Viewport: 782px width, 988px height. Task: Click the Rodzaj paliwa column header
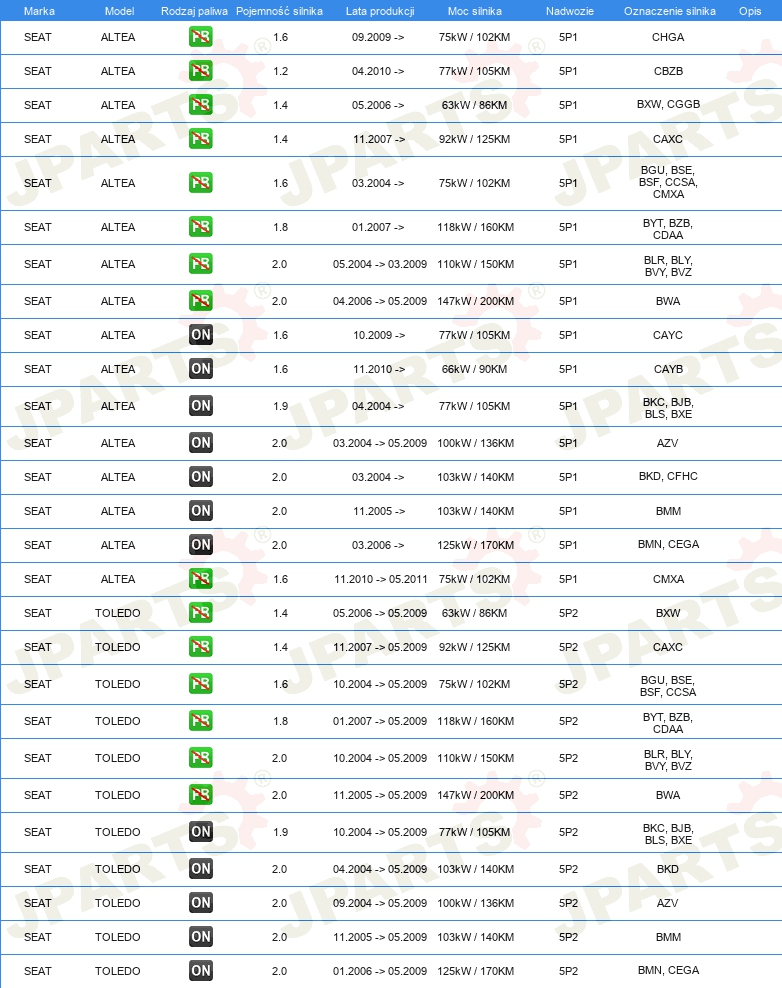click(x=194, y=11)
